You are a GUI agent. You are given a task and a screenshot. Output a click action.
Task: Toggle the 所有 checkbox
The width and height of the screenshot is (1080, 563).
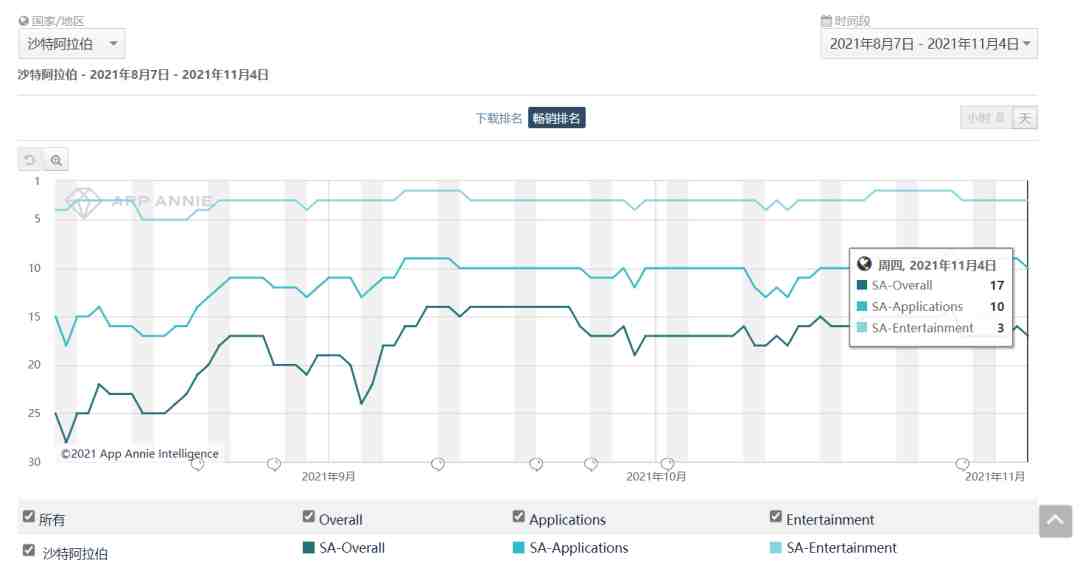(x=28, y=516)
